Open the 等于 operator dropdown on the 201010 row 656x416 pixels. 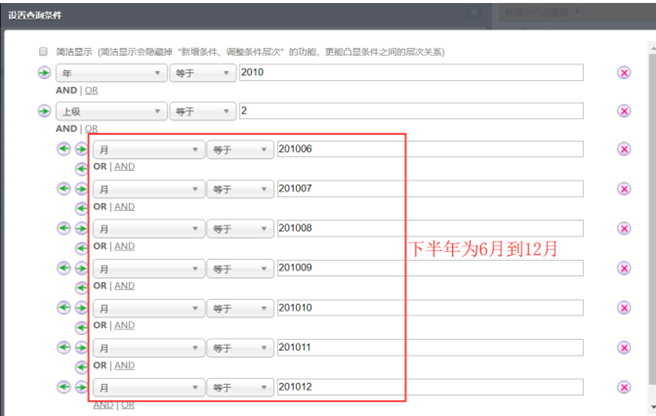[240, 308]
